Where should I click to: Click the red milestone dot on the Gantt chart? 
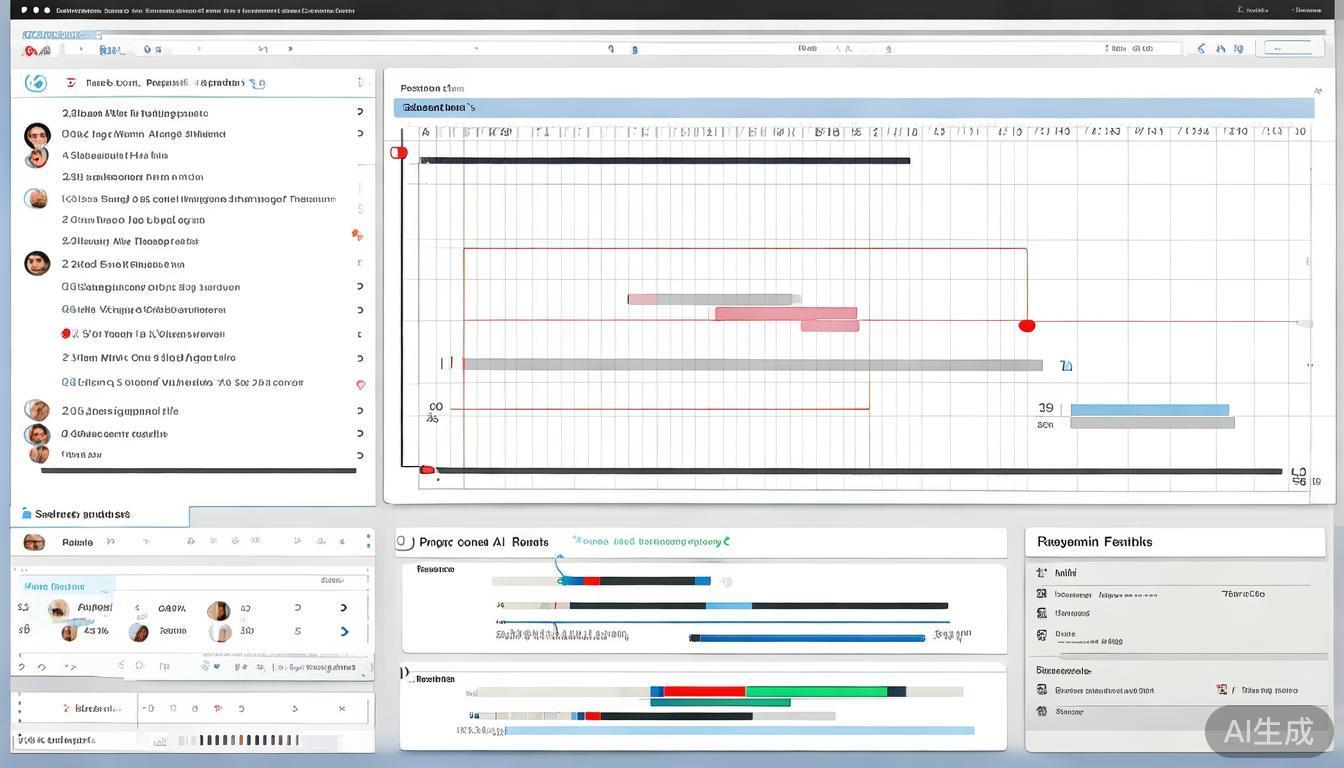tap(1026, 325)
